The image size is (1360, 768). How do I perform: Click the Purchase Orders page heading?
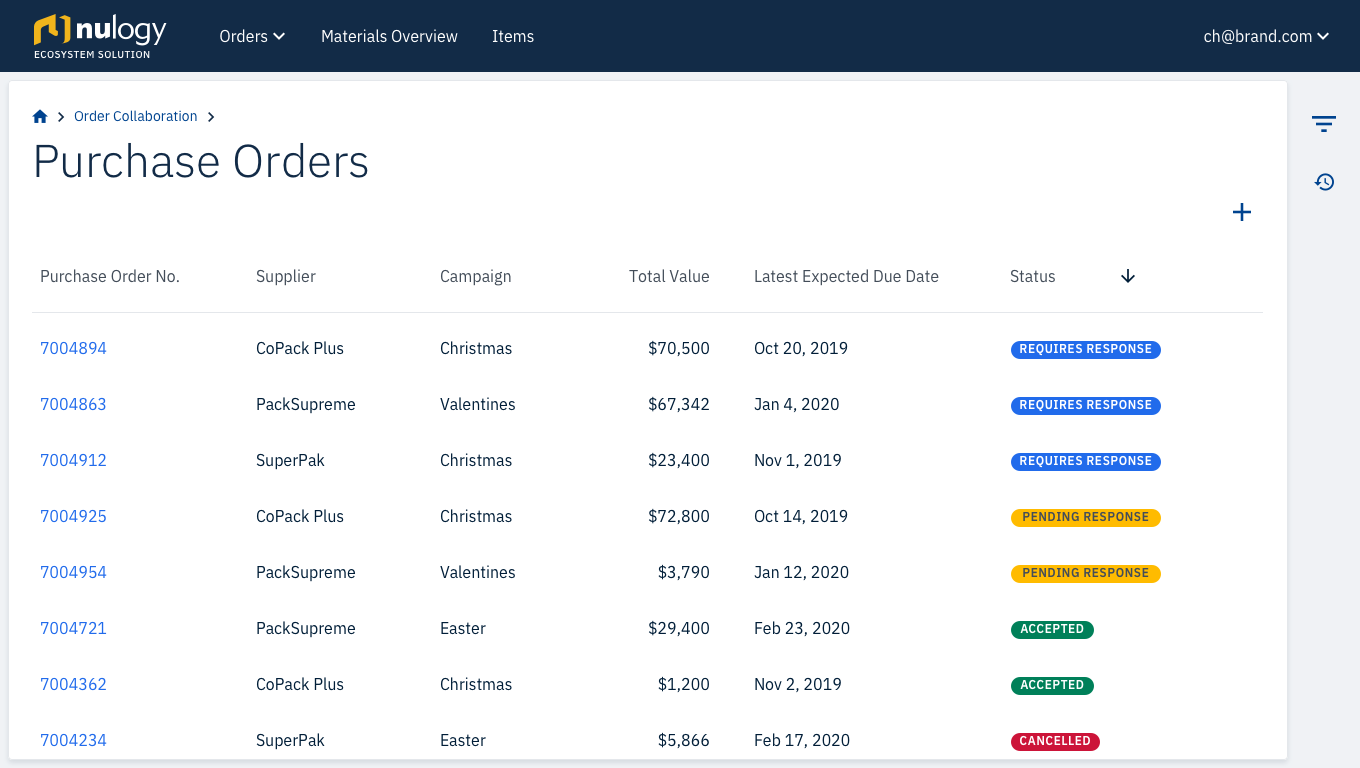(x=201, y=162)
